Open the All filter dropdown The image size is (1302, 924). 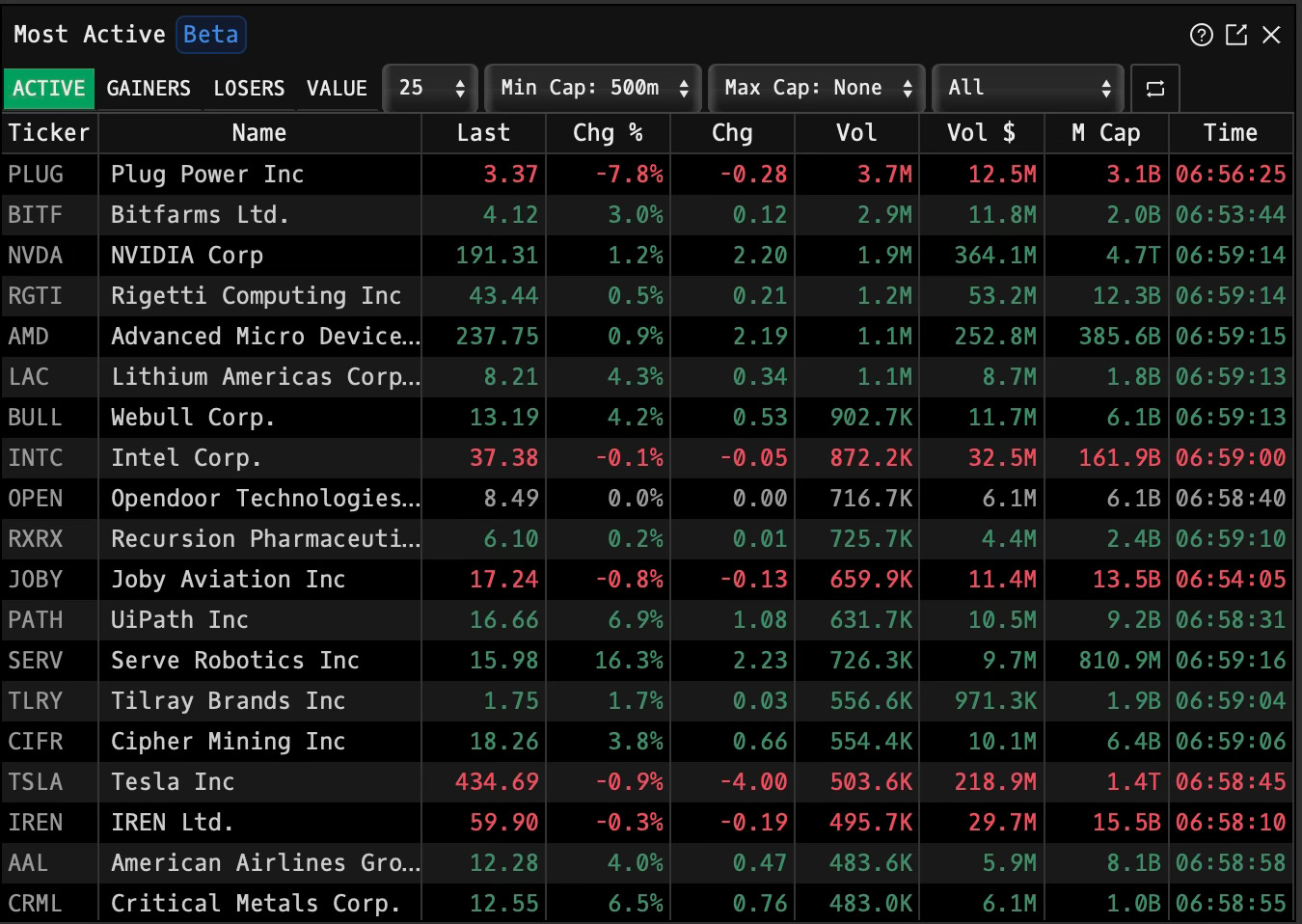point(1027,89)
